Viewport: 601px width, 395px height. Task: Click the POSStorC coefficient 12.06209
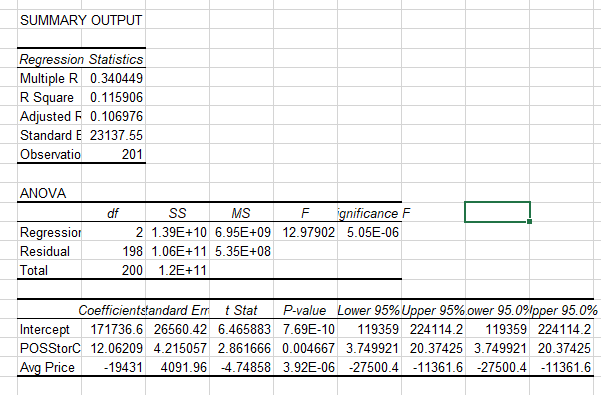117,348
